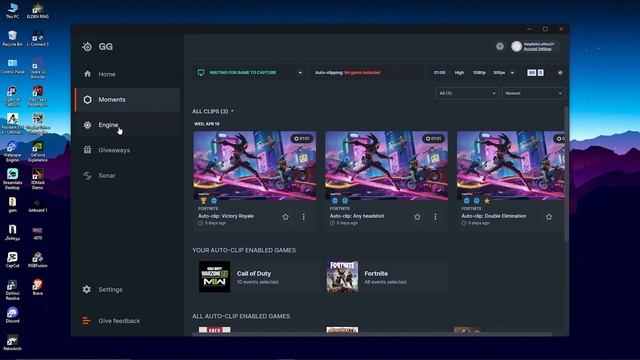Click the High quality setting
This screenshot has height=360, width=640.
pyautogui.click(x=459, y=73)
